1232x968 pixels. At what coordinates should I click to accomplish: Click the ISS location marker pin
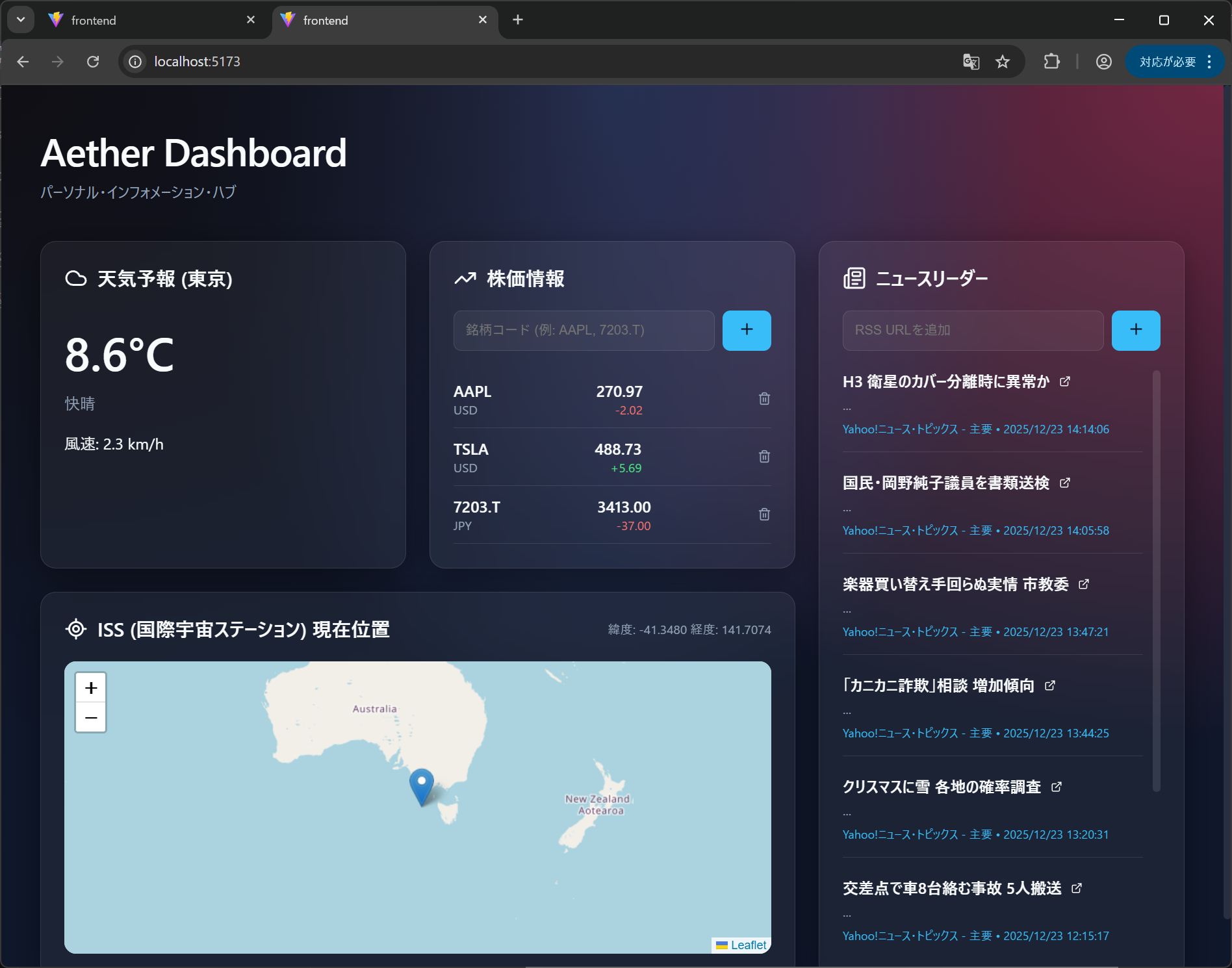pyautogui.click(x=421, y=787)
